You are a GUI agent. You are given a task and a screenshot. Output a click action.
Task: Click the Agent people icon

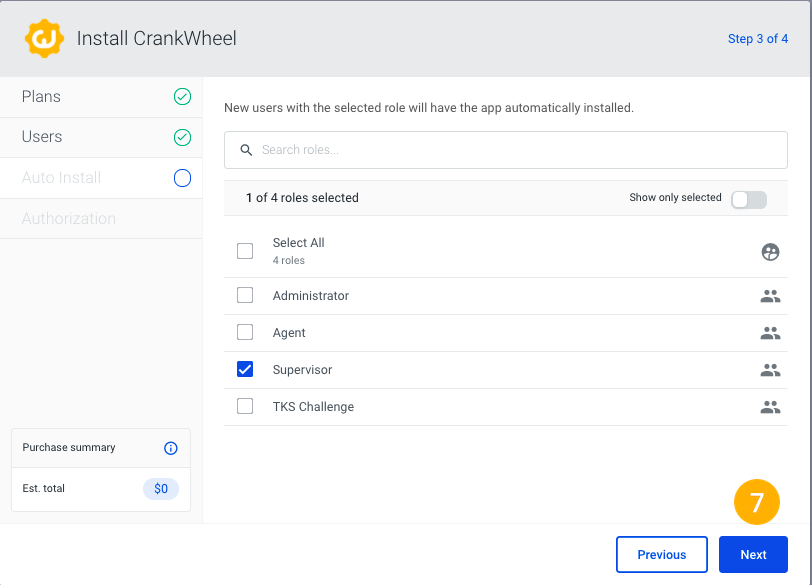(770, 333)
